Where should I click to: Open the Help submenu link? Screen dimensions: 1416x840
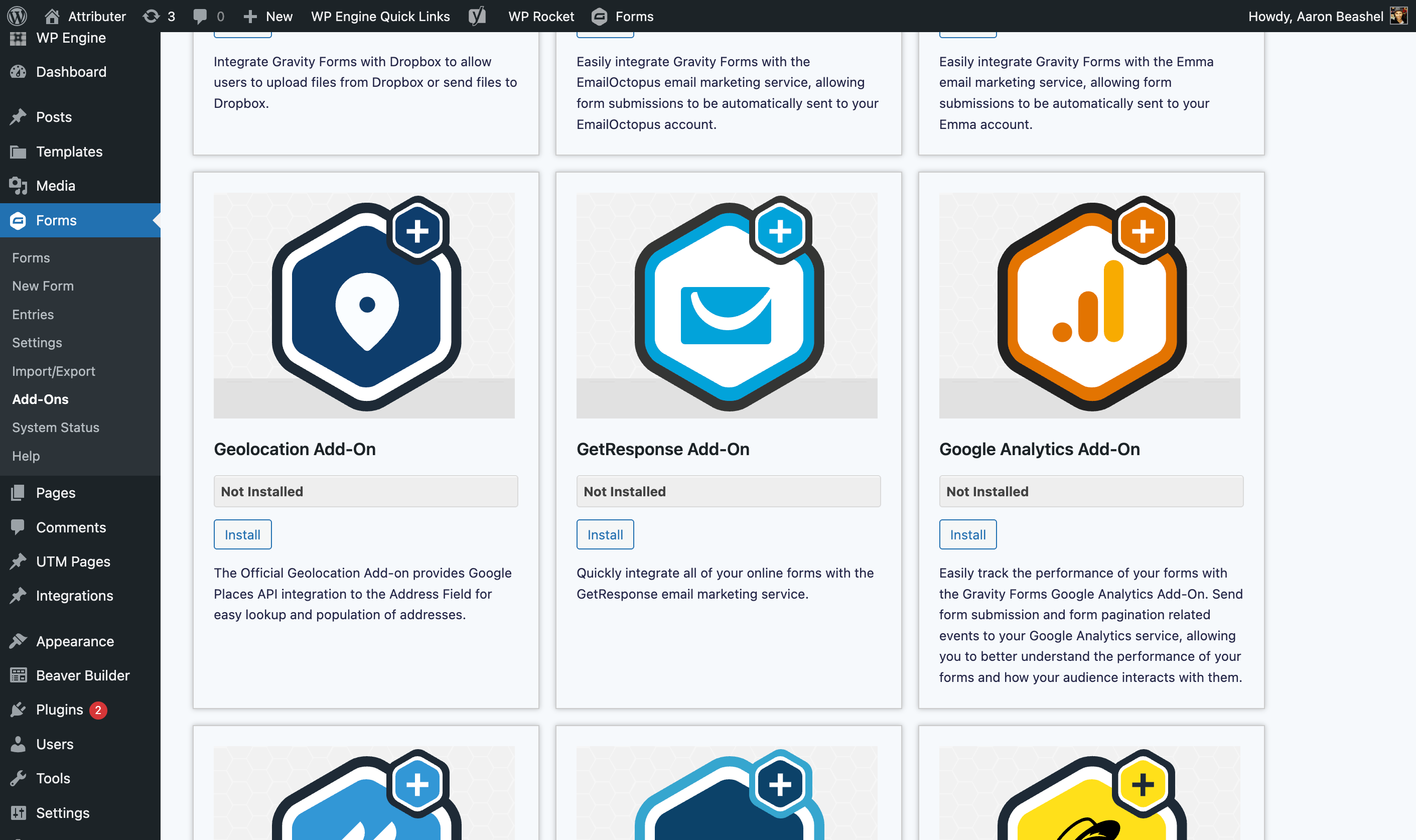tap(26, 456)
